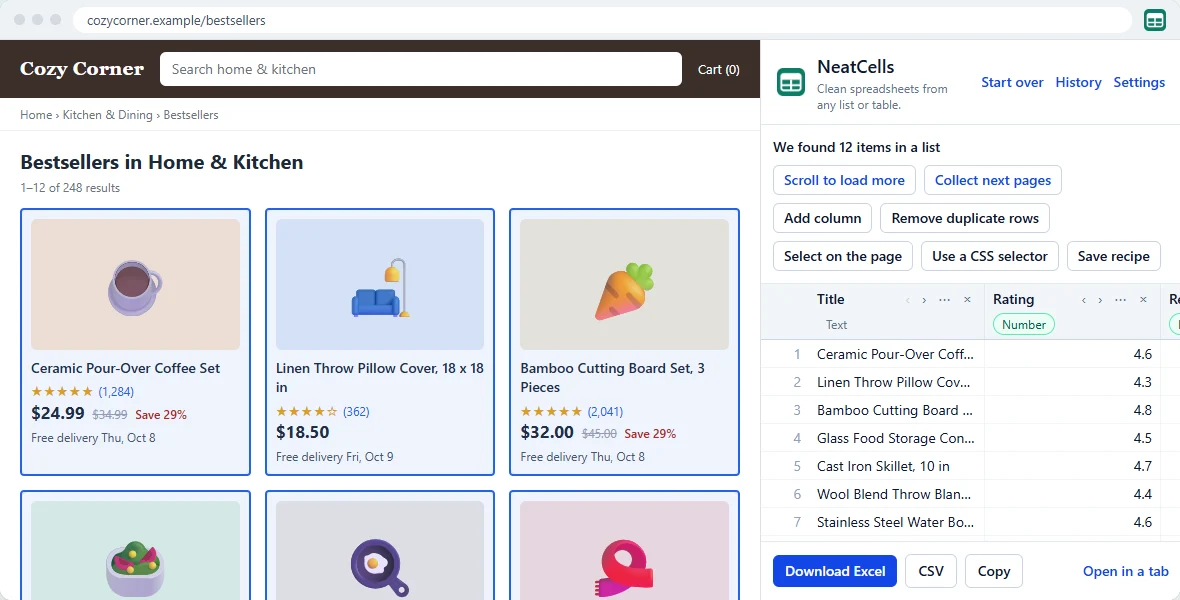Viewport: 1180px width, 600px height.
Task: Focus the Search home & kitchen field
Action: coord(421,69)
